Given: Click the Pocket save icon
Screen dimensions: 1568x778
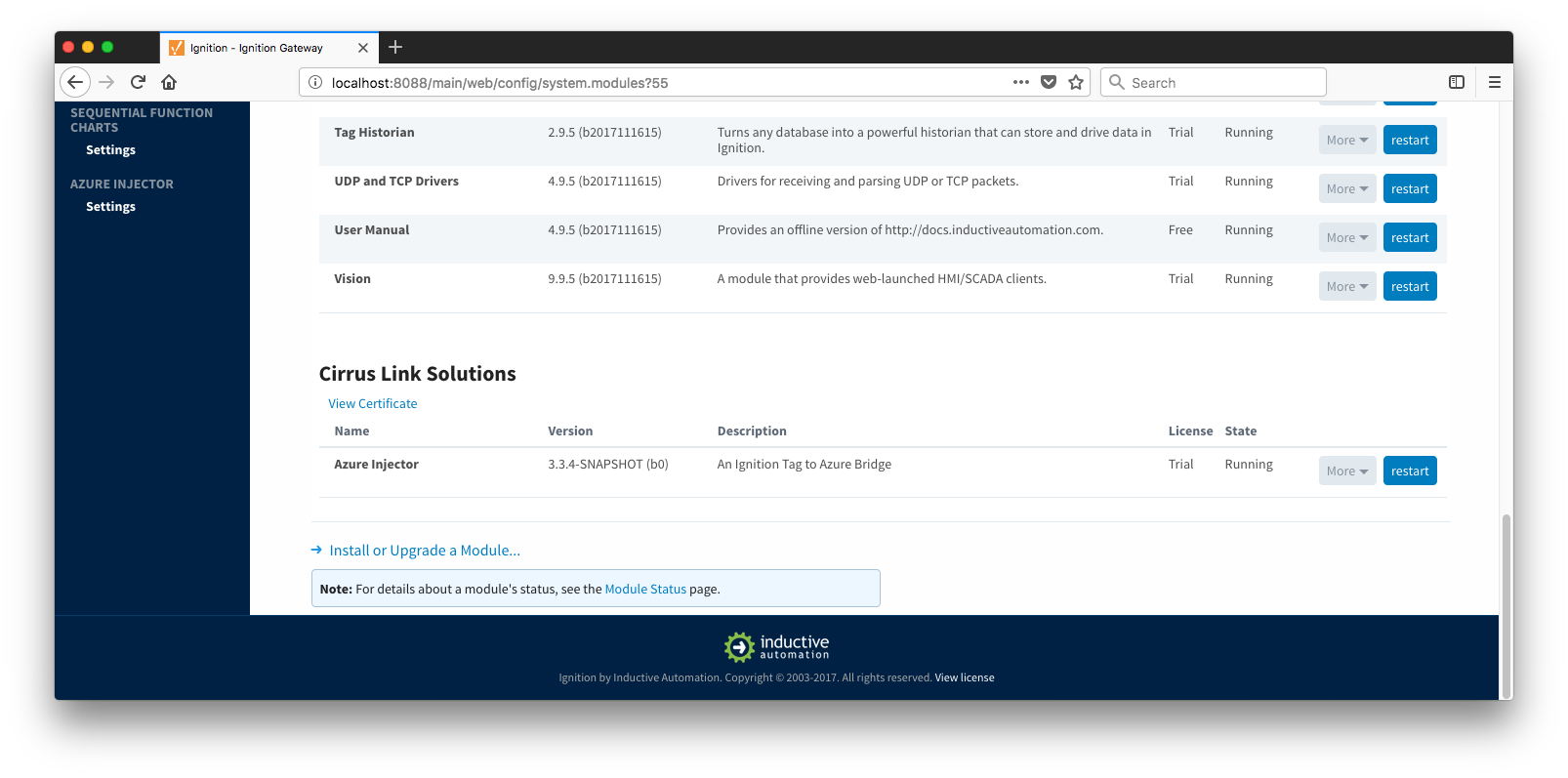Looking at the screenshot, I should pyautogui.click(x=1049, y=82).
